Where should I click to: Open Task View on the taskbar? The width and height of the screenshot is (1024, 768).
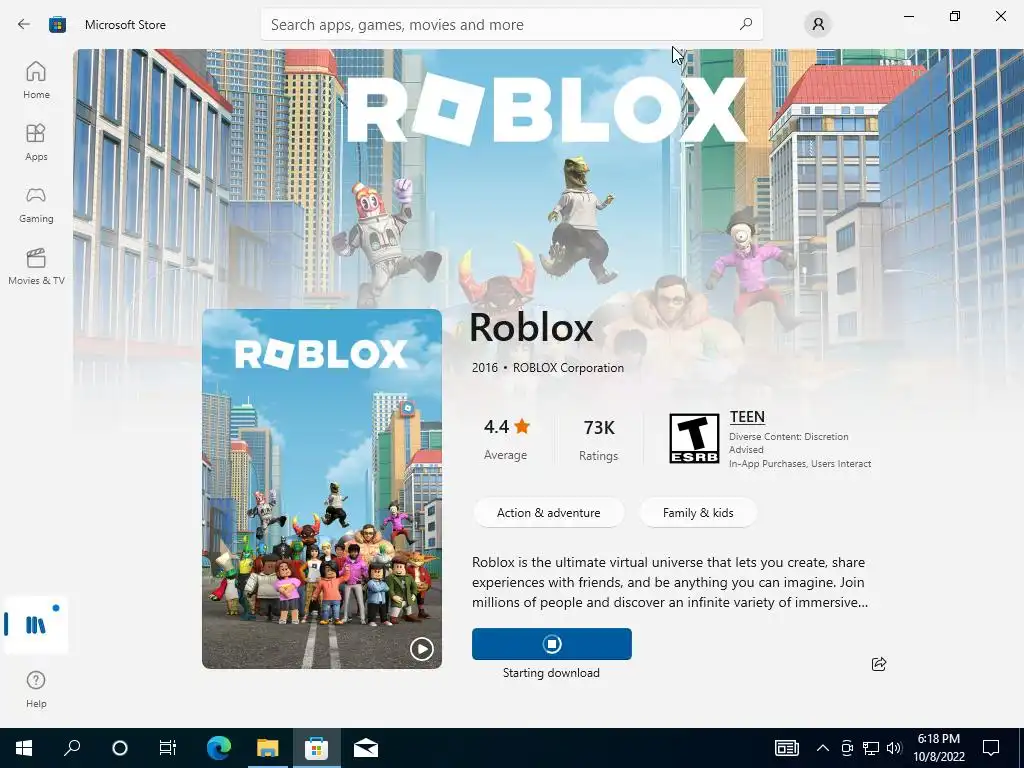point(168,748)
